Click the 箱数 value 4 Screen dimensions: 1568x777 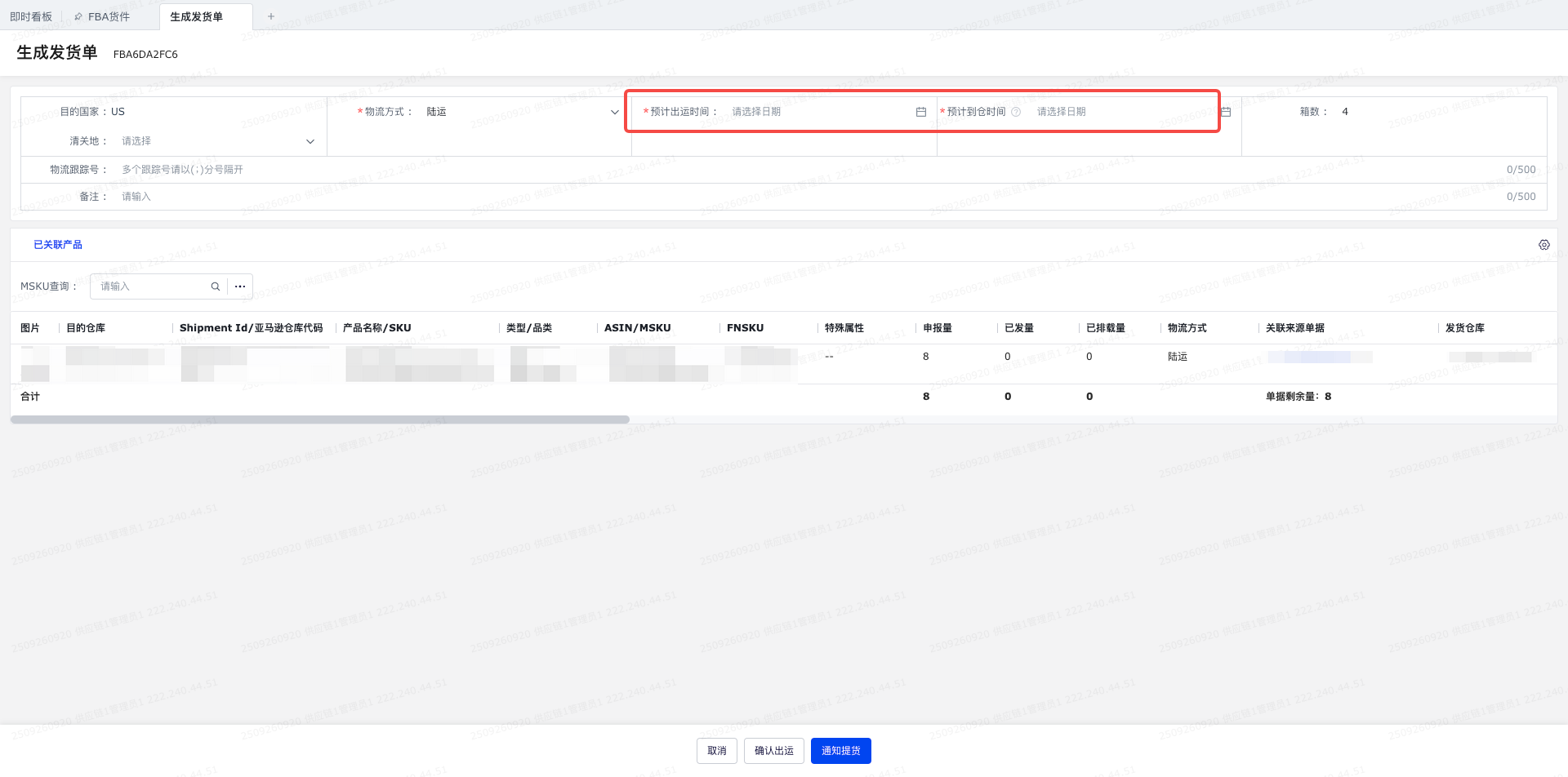pos(1345,112)
